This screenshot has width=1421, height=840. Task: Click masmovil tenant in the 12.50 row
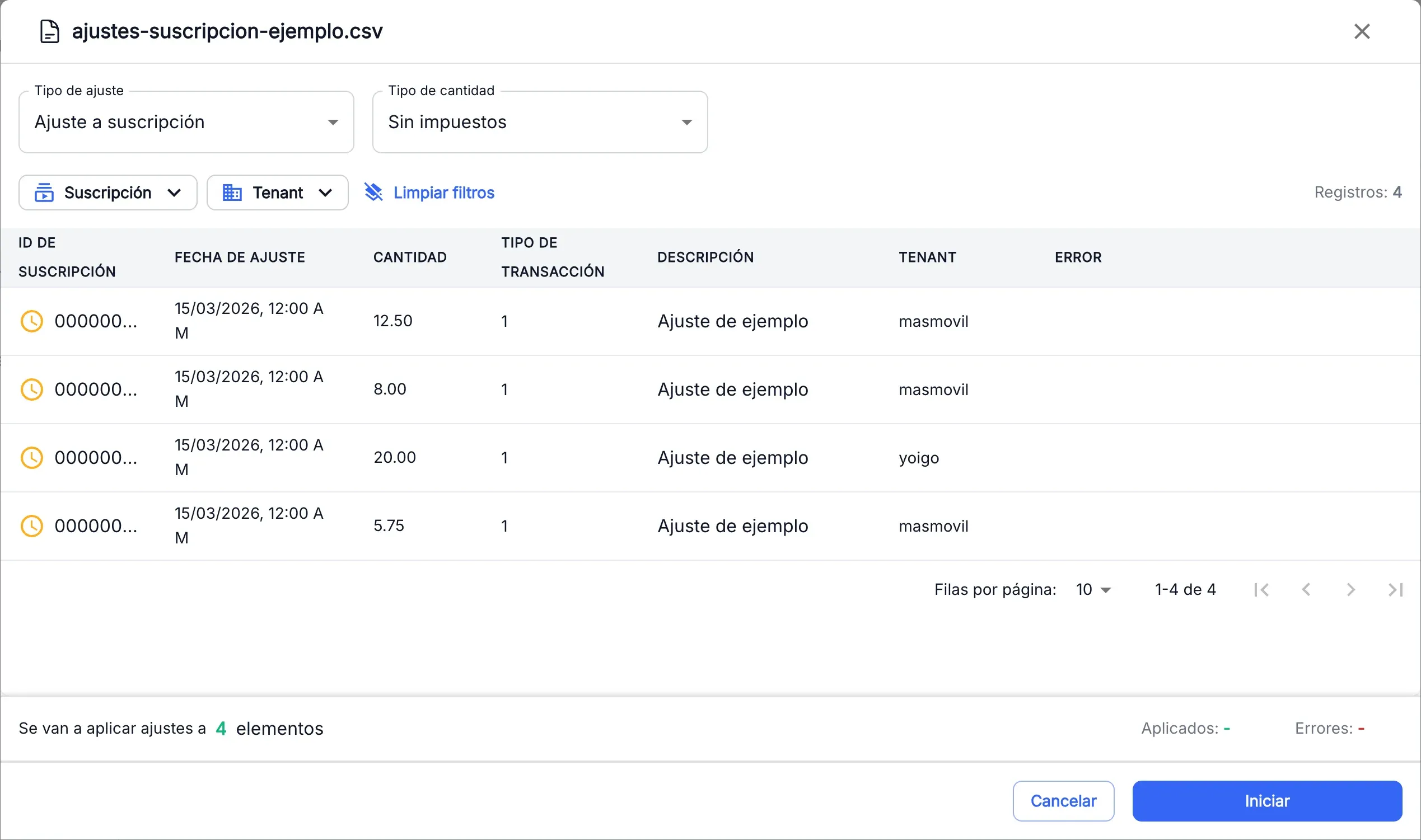[933, 322]
